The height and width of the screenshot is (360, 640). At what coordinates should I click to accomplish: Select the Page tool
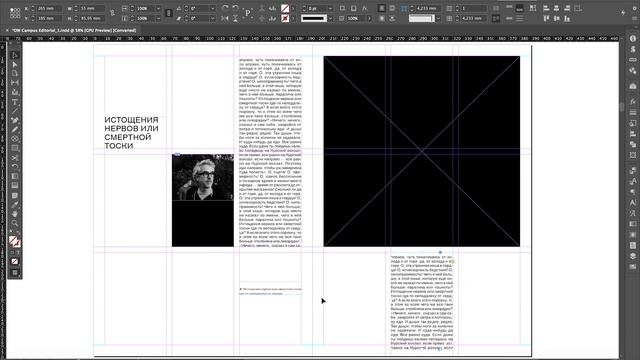tap(15, 73)
